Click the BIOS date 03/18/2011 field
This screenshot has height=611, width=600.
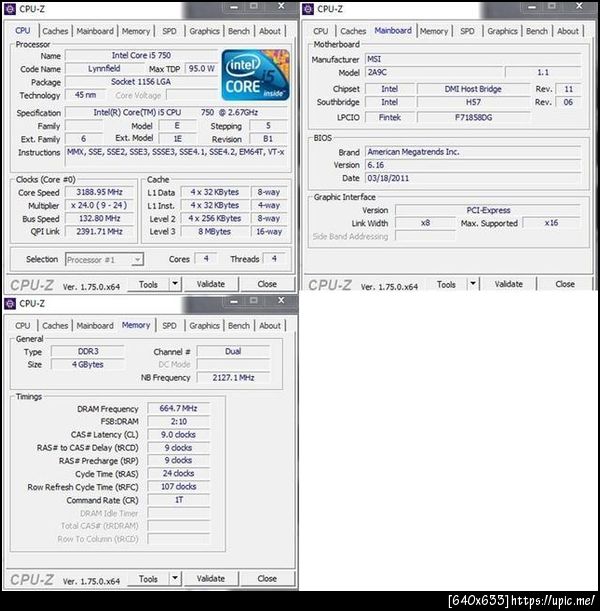[x=473, y=178]
